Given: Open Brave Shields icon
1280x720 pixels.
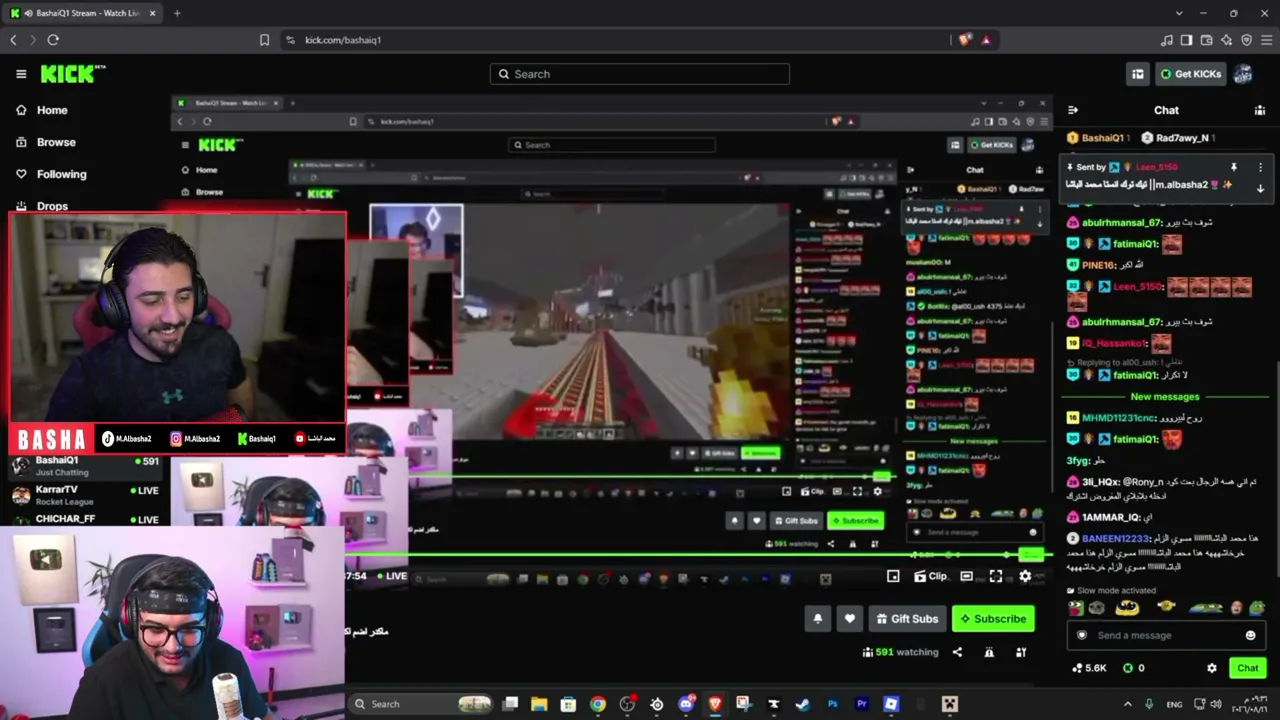Looking at the screenshot, I should [964, 40].
